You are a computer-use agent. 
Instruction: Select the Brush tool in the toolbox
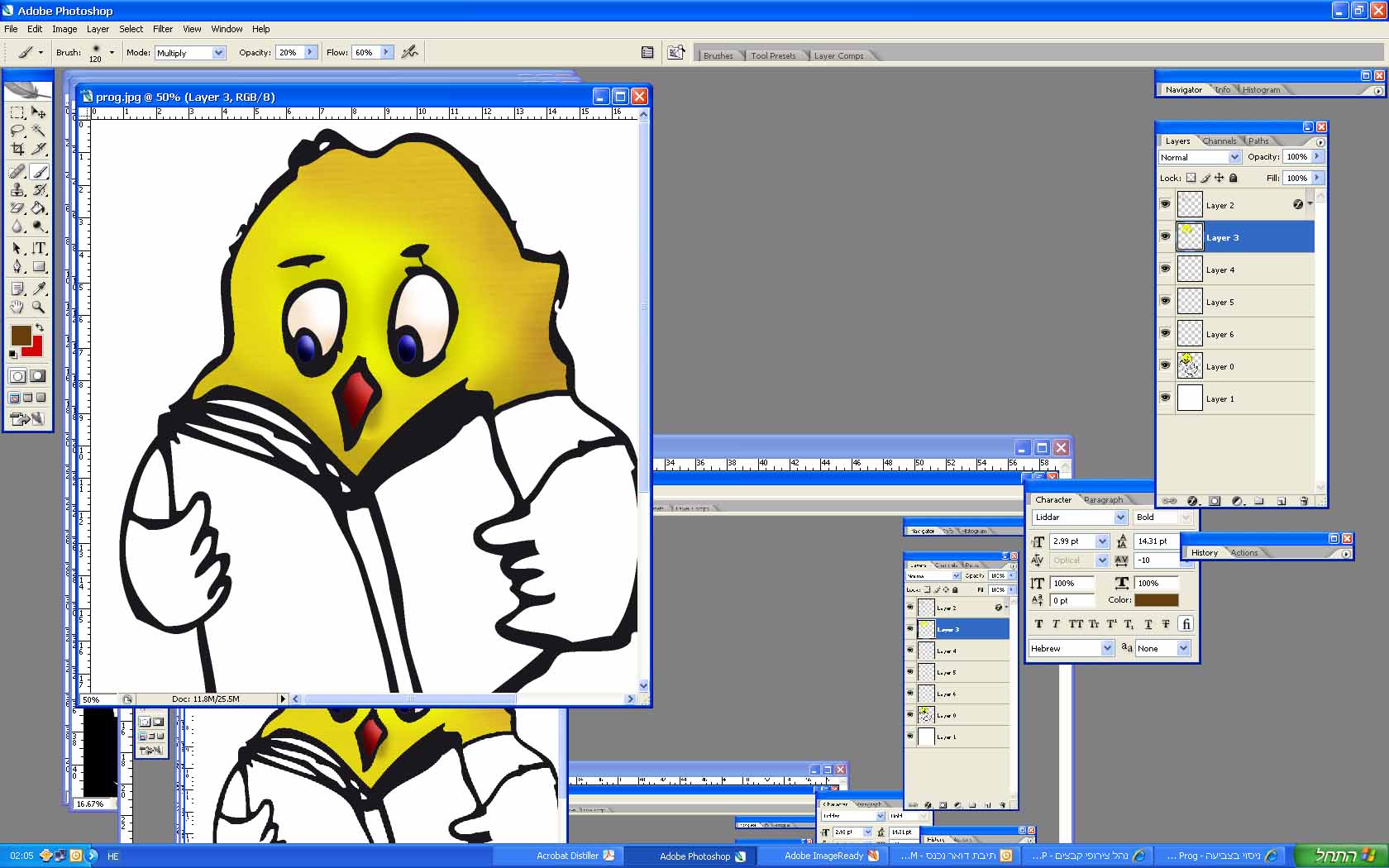39,171
